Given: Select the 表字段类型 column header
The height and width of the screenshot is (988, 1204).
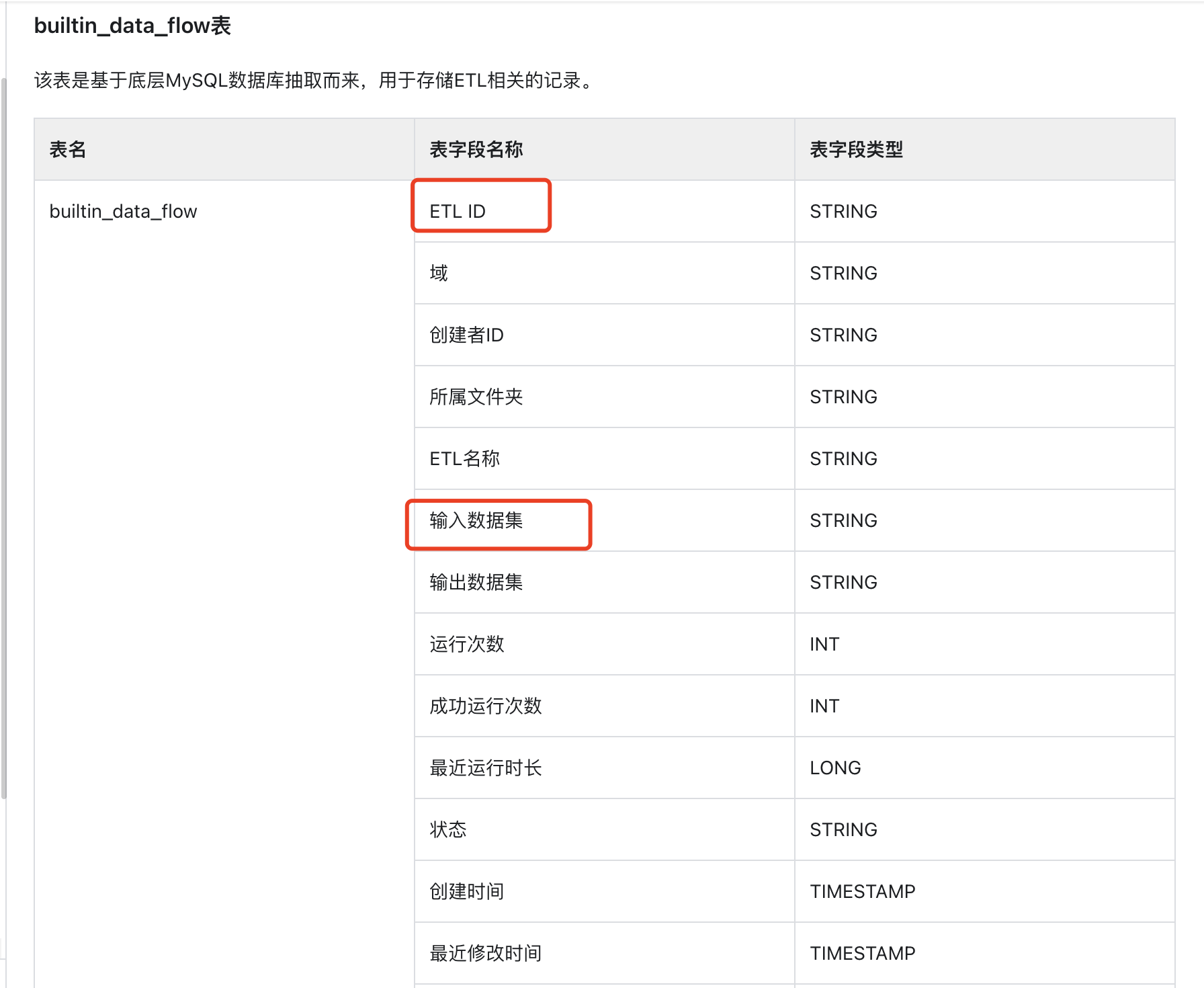Looking at the screenshot, I should pos(856,150).
